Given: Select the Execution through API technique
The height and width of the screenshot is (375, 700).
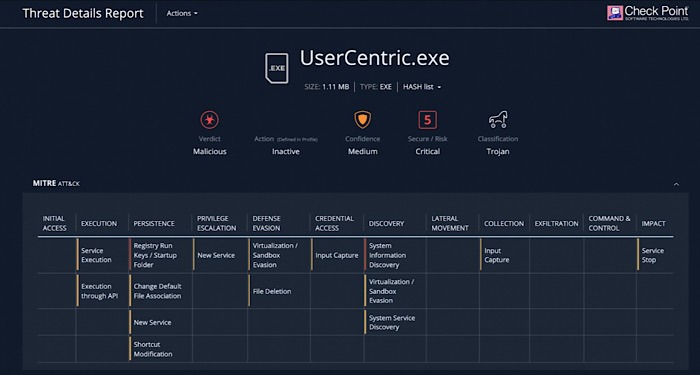Looking at the screenshot, I should tap(100, 291).
